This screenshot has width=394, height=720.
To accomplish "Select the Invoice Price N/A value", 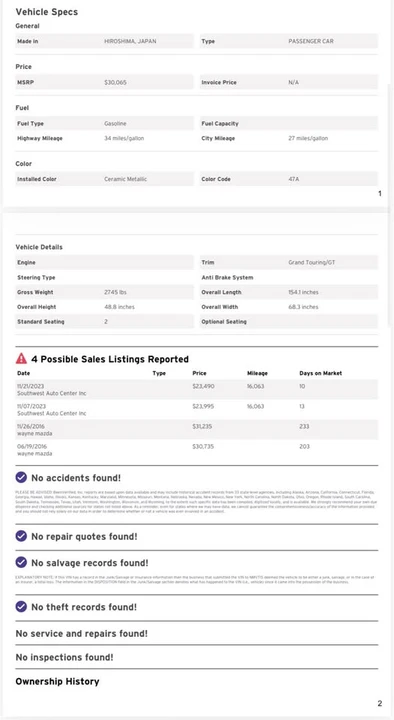I will 293,83.
